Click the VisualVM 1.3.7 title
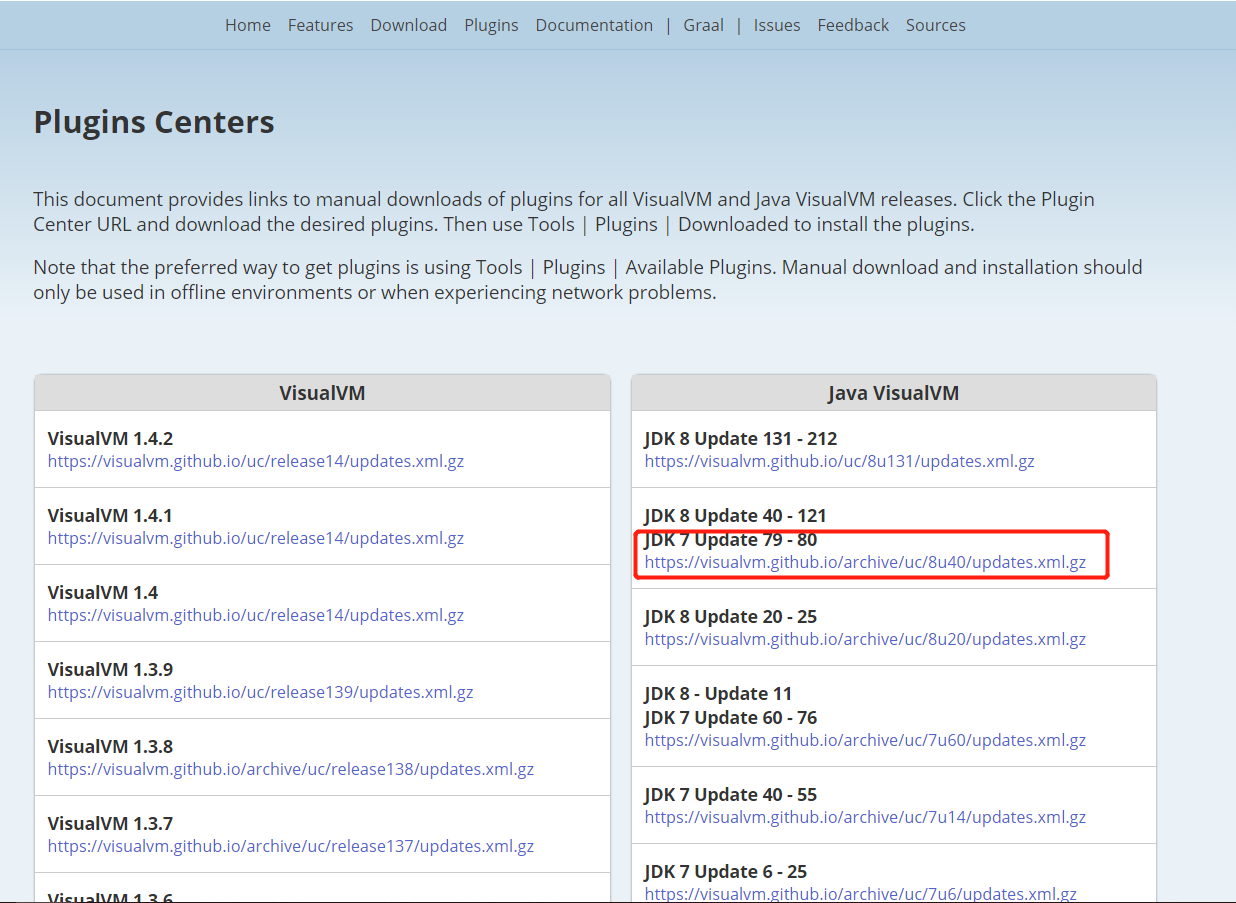Image resolution: width=1236 pixels, height=903 pixels. [x=110, y=823]
